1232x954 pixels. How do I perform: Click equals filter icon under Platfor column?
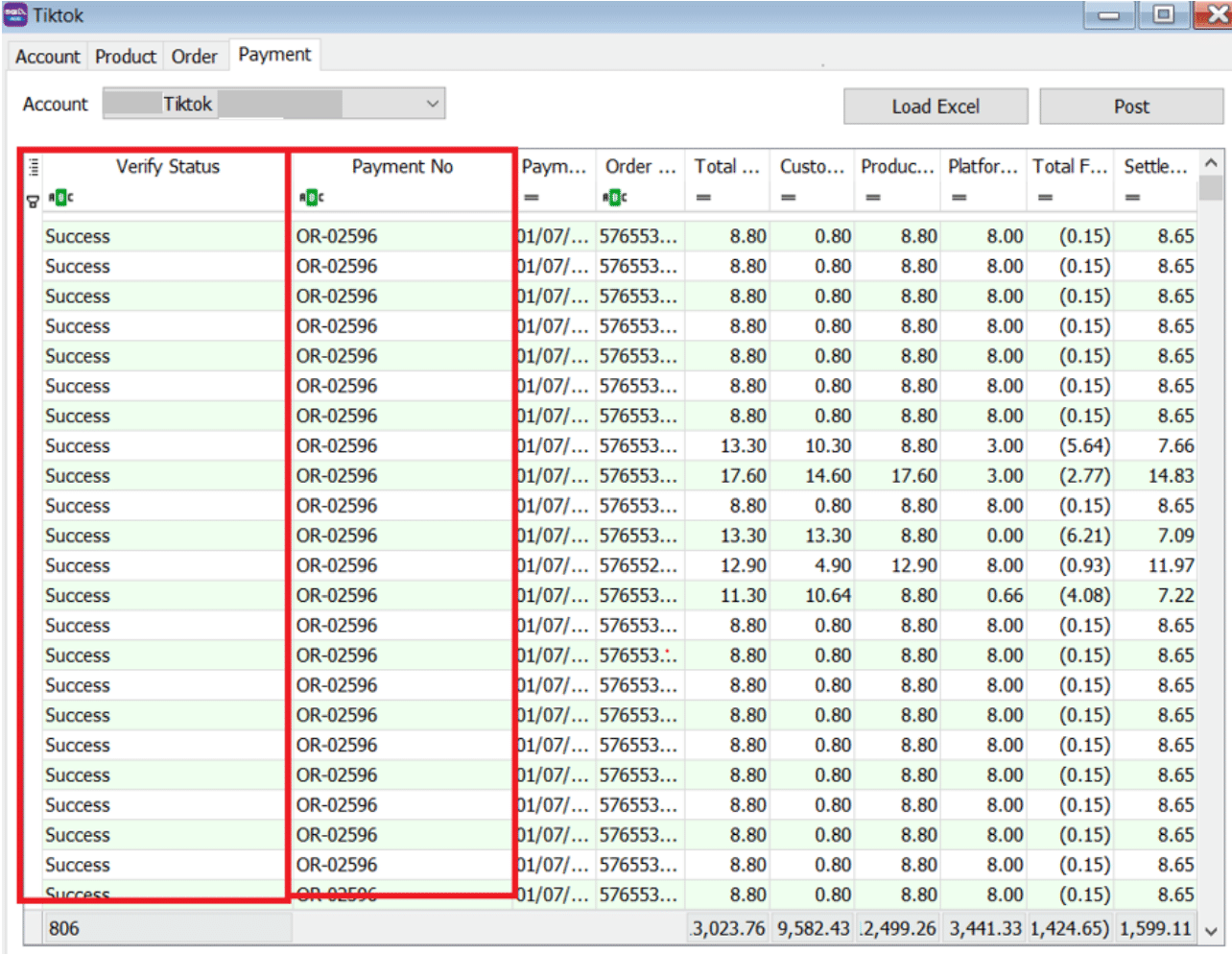(x=957, y=198)
